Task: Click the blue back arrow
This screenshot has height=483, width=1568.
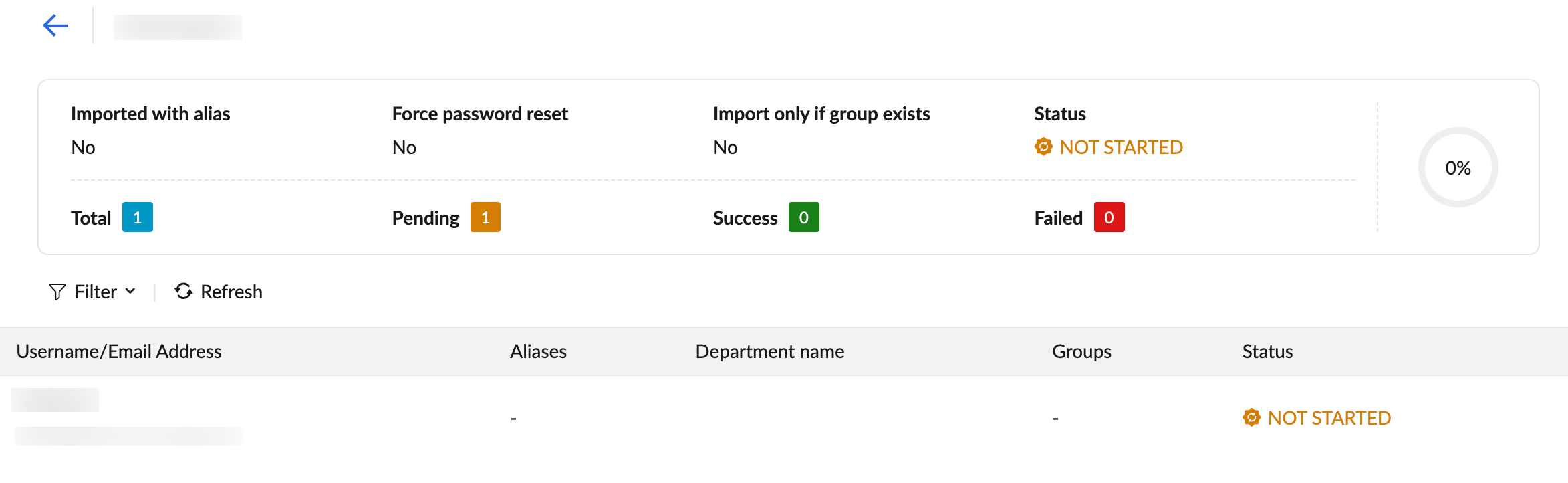Action: point(55,26)
